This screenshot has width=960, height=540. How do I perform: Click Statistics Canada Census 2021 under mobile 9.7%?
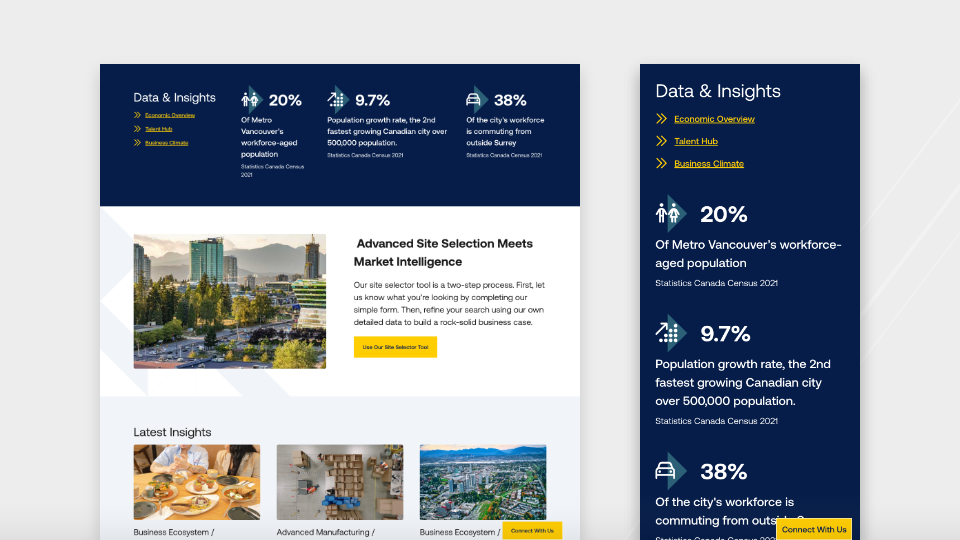[716, 421]
